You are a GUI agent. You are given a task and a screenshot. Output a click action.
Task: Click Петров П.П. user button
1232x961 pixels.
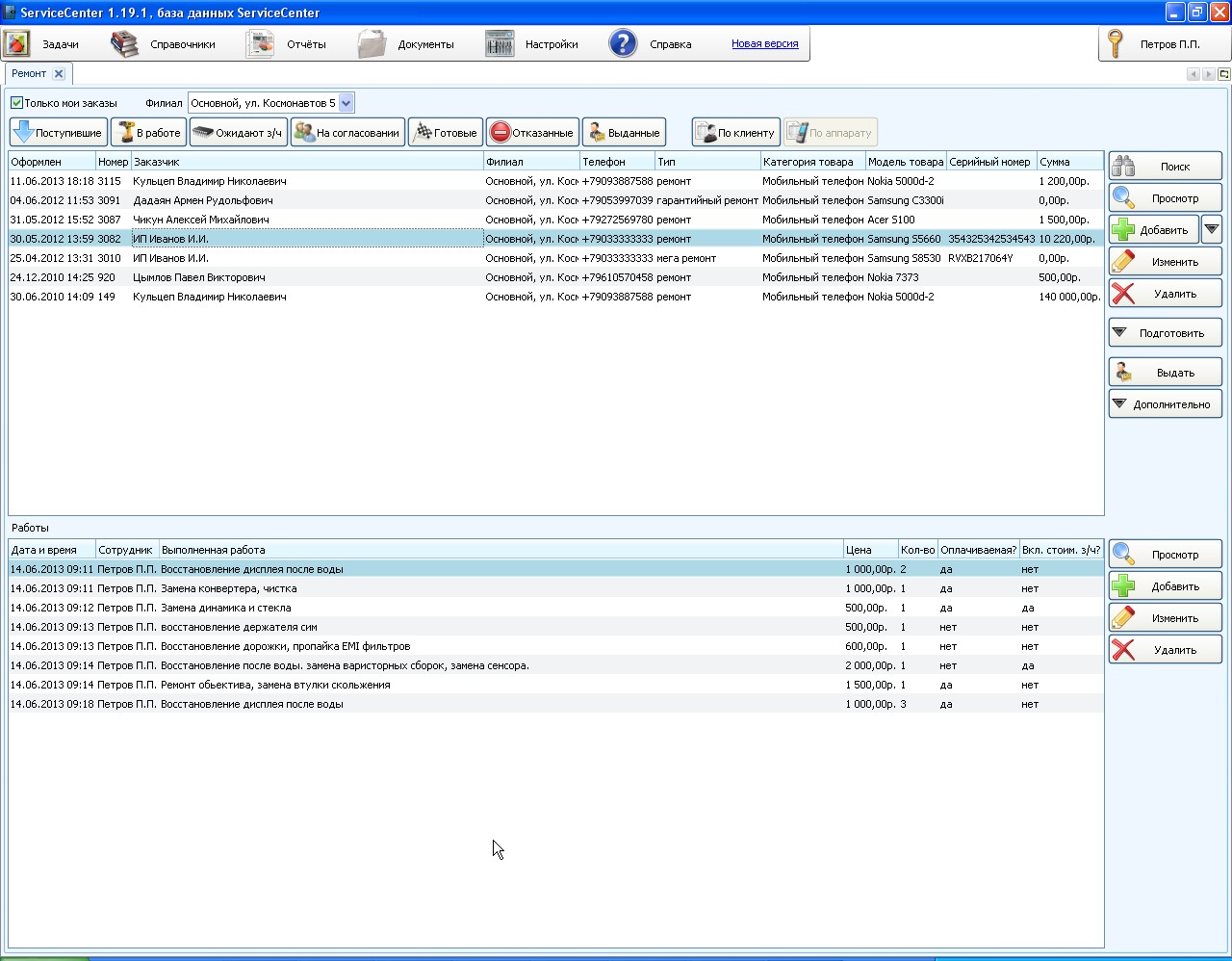(1164, 44)
